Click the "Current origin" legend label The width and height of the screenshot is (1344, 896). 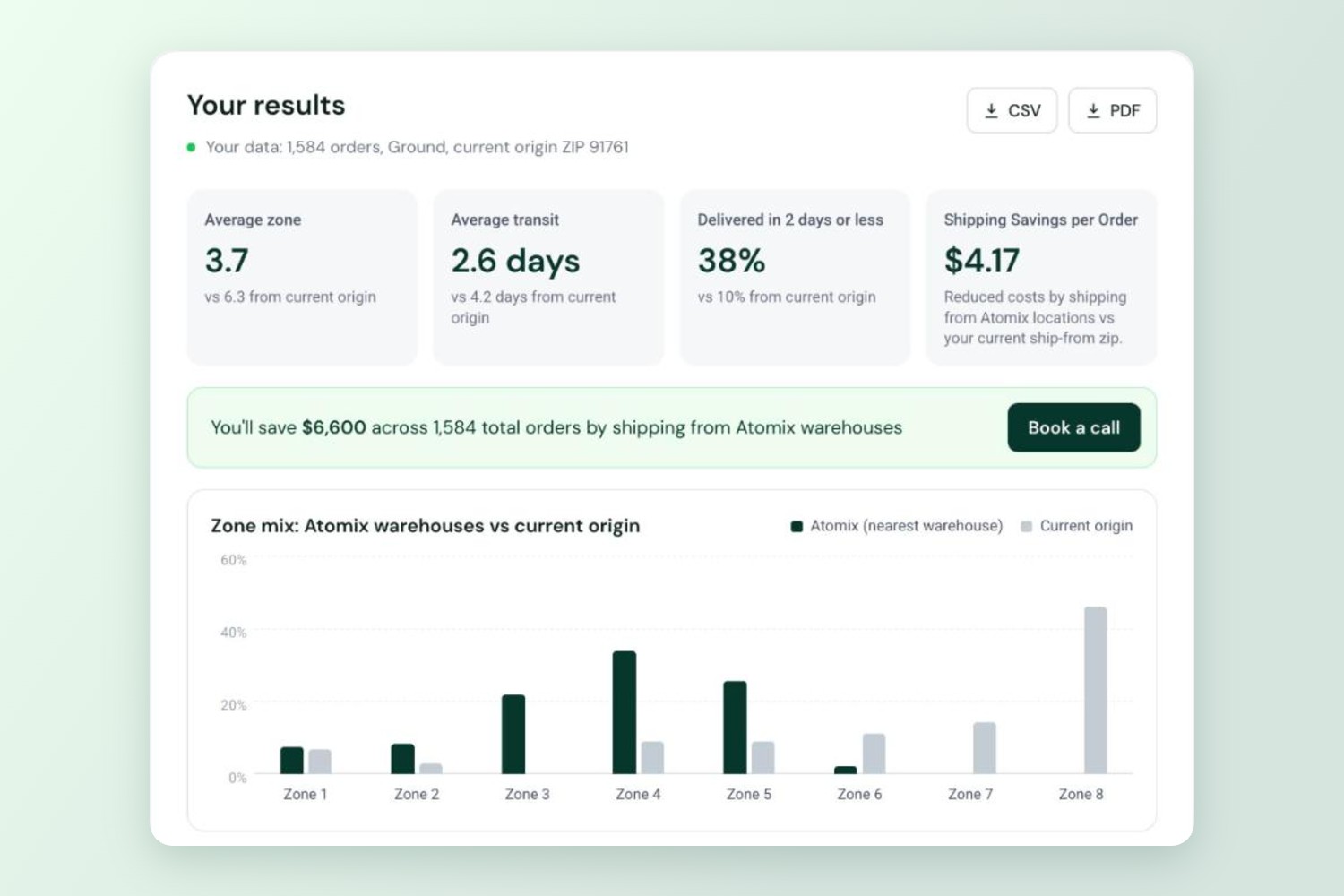tap(1086, 526)
